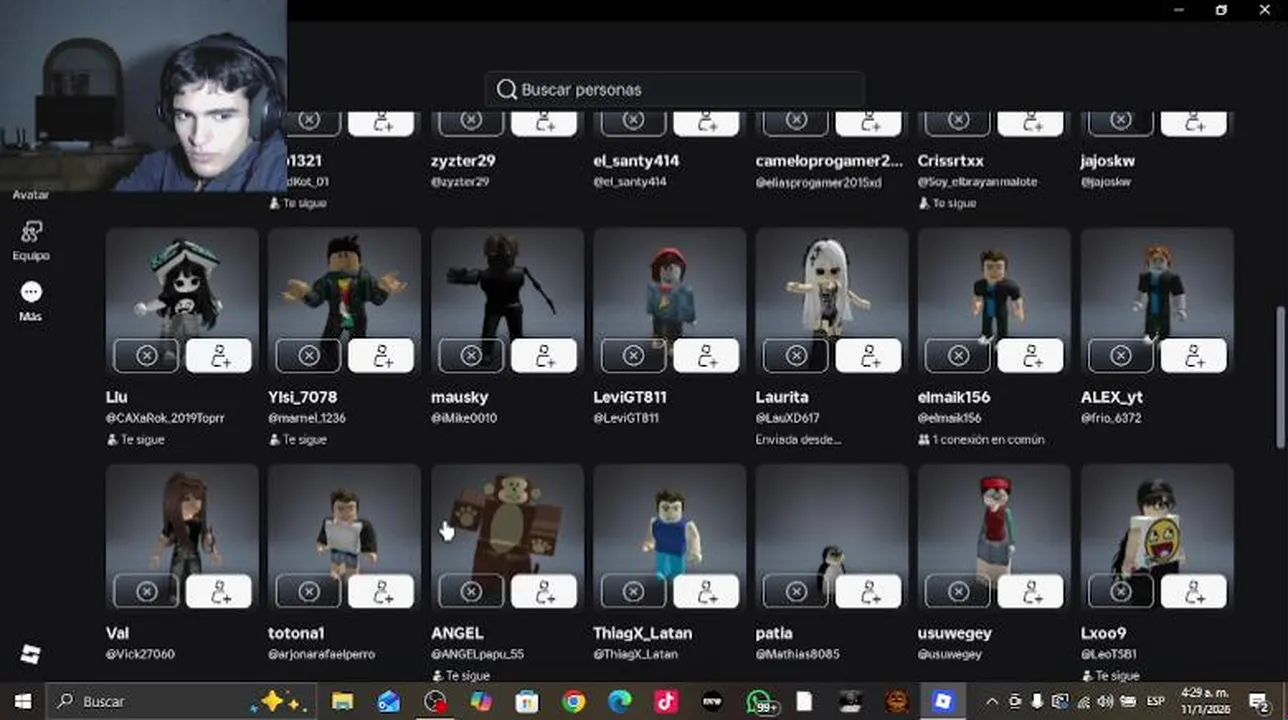Decline LeviGT811's request

(x=633, y=355)
